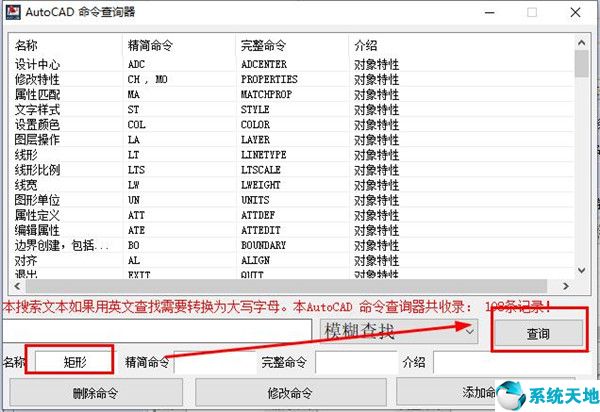
Task: Click the UNITS full command cell
Action: [x=255, y=200]
